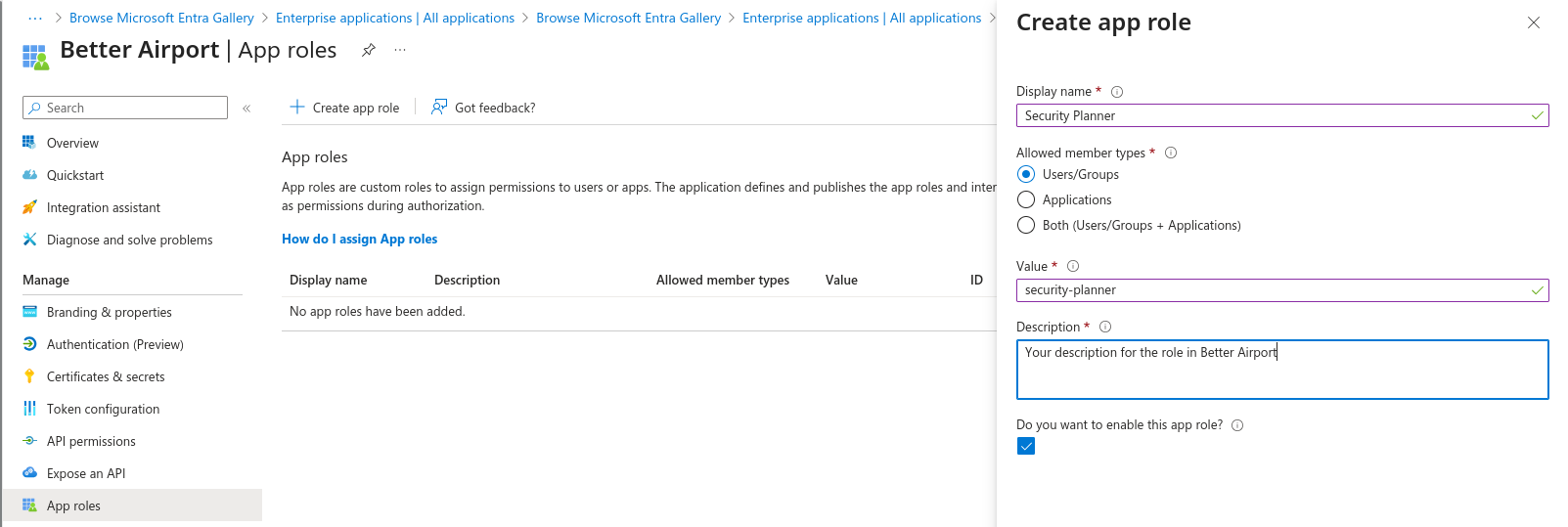Click the ID column header

(976, 280)
